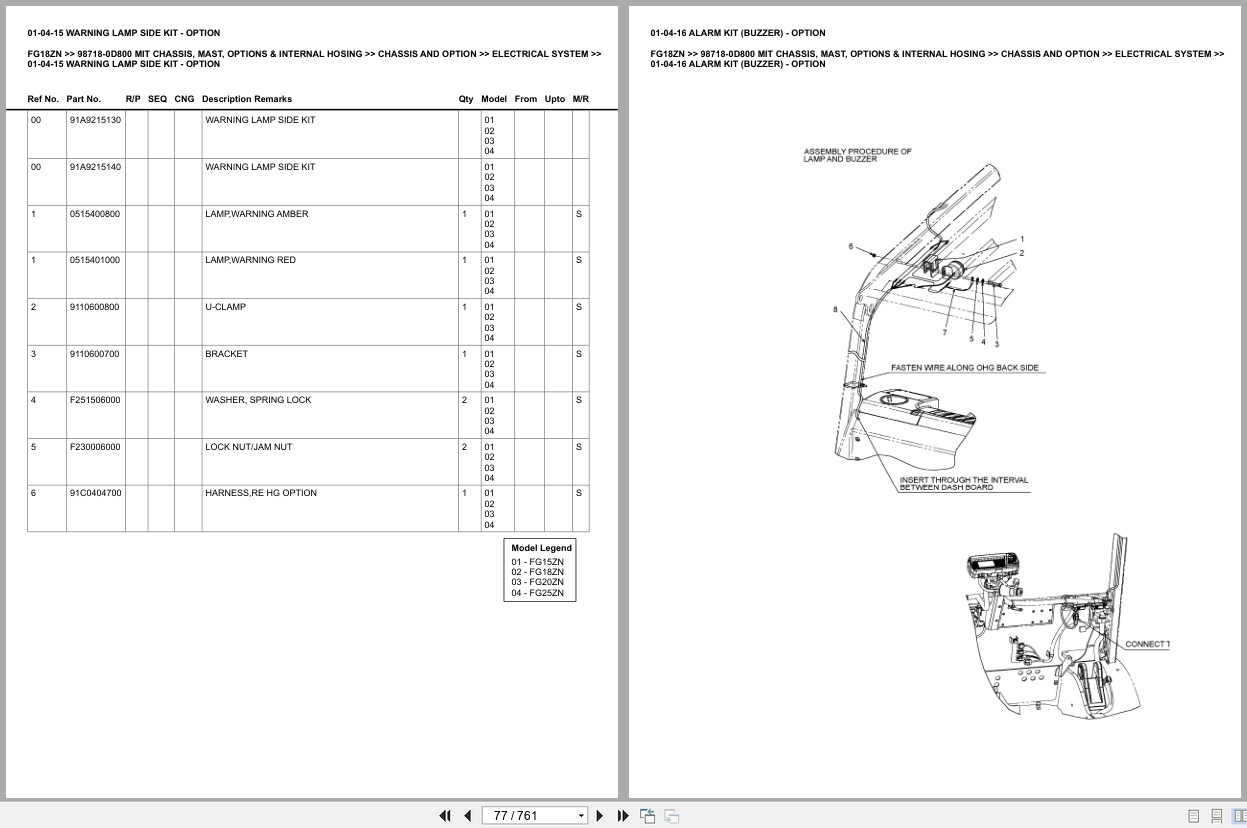Click the LAMP,WARNING RED description

[x=251, y=260]
